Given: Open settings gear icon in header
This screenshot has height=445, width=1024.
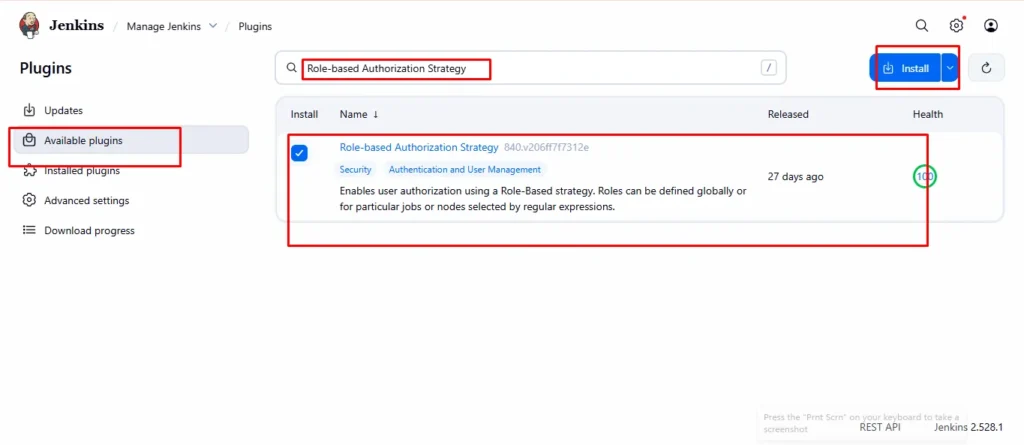Looking at the screenshot, I should [956, 26].
